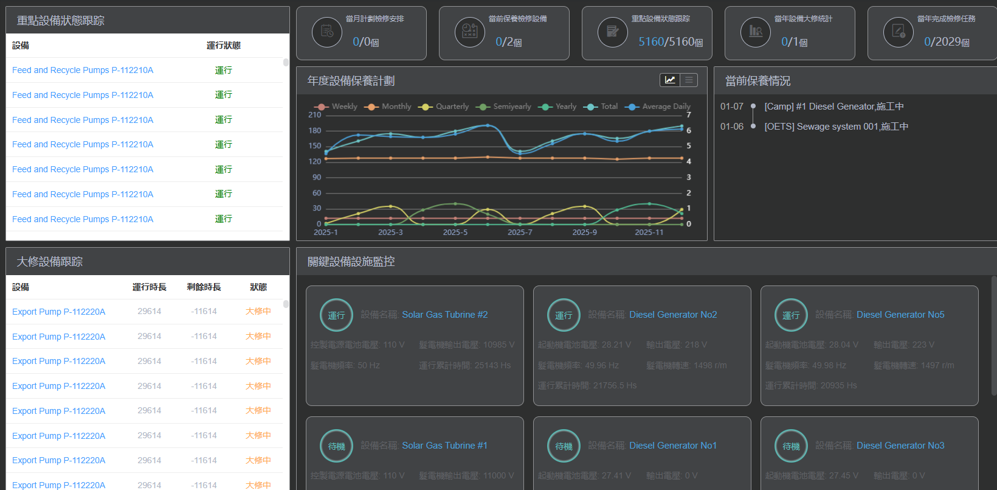
Task: Toggle the Weekly series in chart legend
Action: (x=336, y=107)
